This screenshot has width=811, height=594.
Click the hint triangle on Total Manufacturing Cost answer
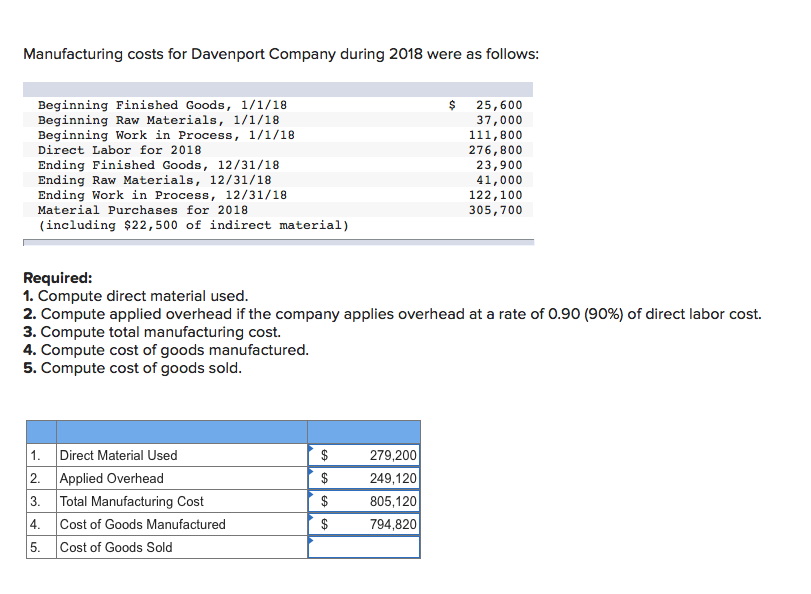click(x=313, y=495)
